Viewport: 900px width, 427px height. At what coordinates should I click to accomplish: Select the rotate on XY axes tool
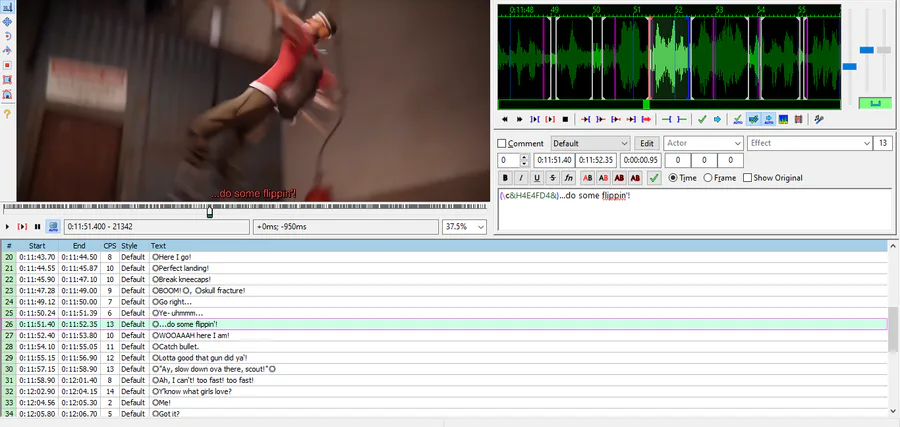7,51
